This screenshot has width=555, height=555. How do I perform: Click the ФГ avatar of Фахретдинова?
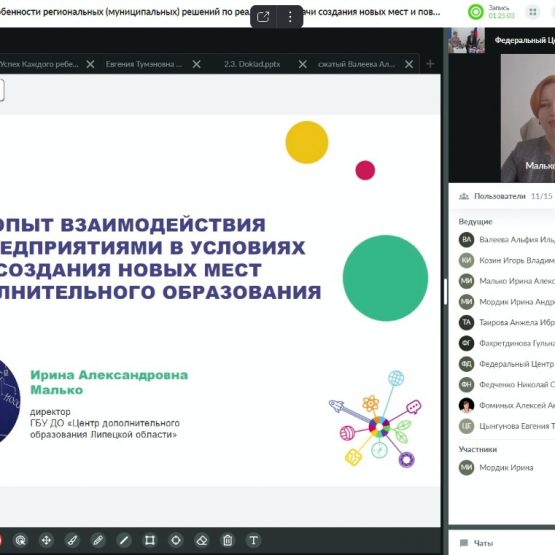(x=467, y=343)
